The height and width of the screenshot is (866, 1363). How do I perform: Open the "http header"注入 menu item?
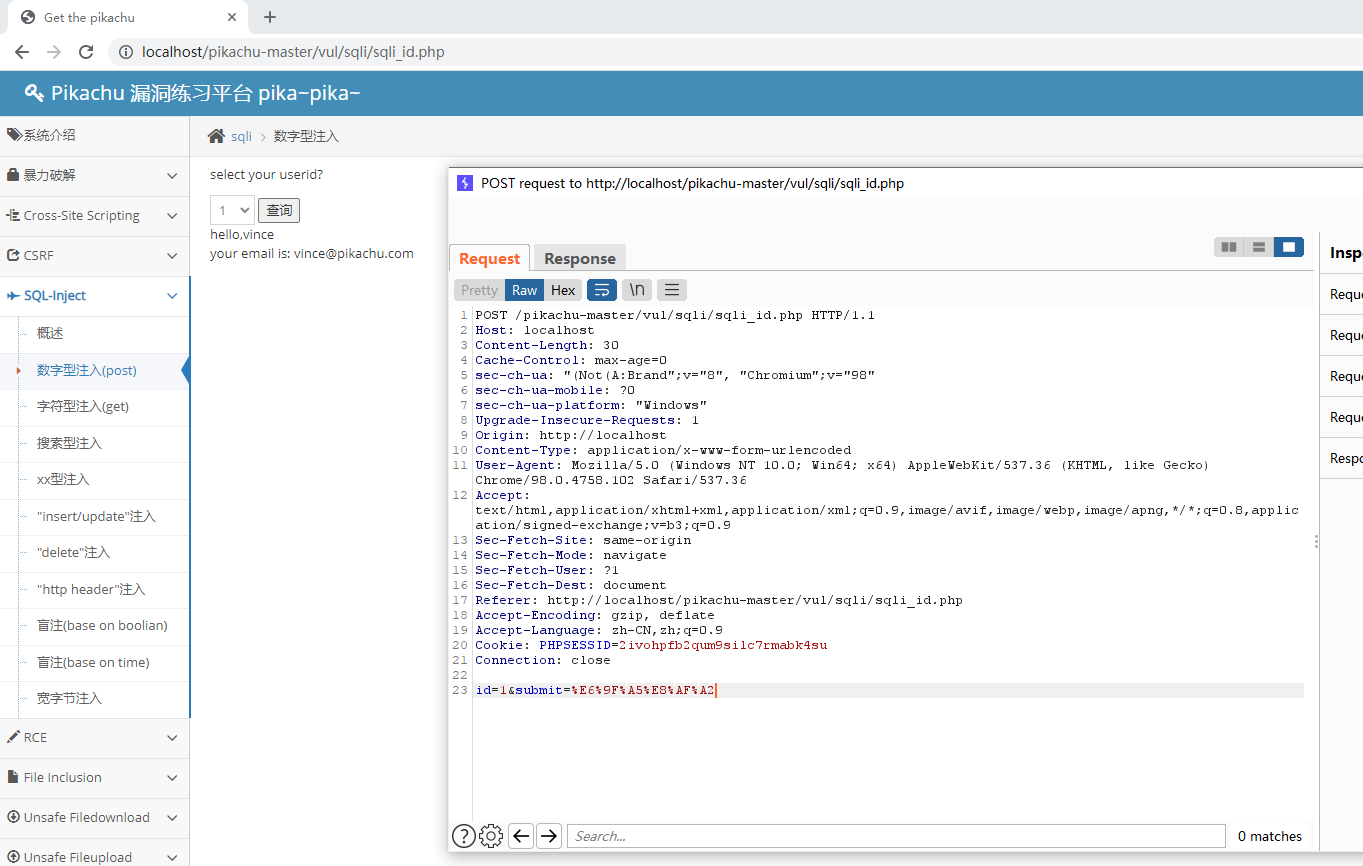click(x=91, y=589)
